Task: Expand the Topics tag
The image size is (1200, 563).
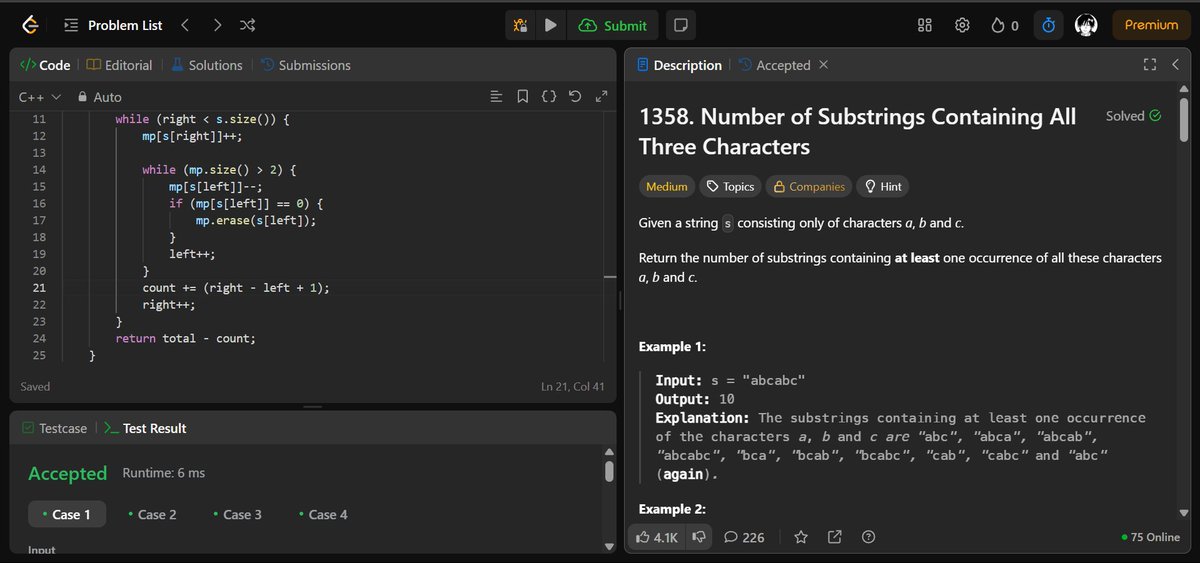Action: 729,186
